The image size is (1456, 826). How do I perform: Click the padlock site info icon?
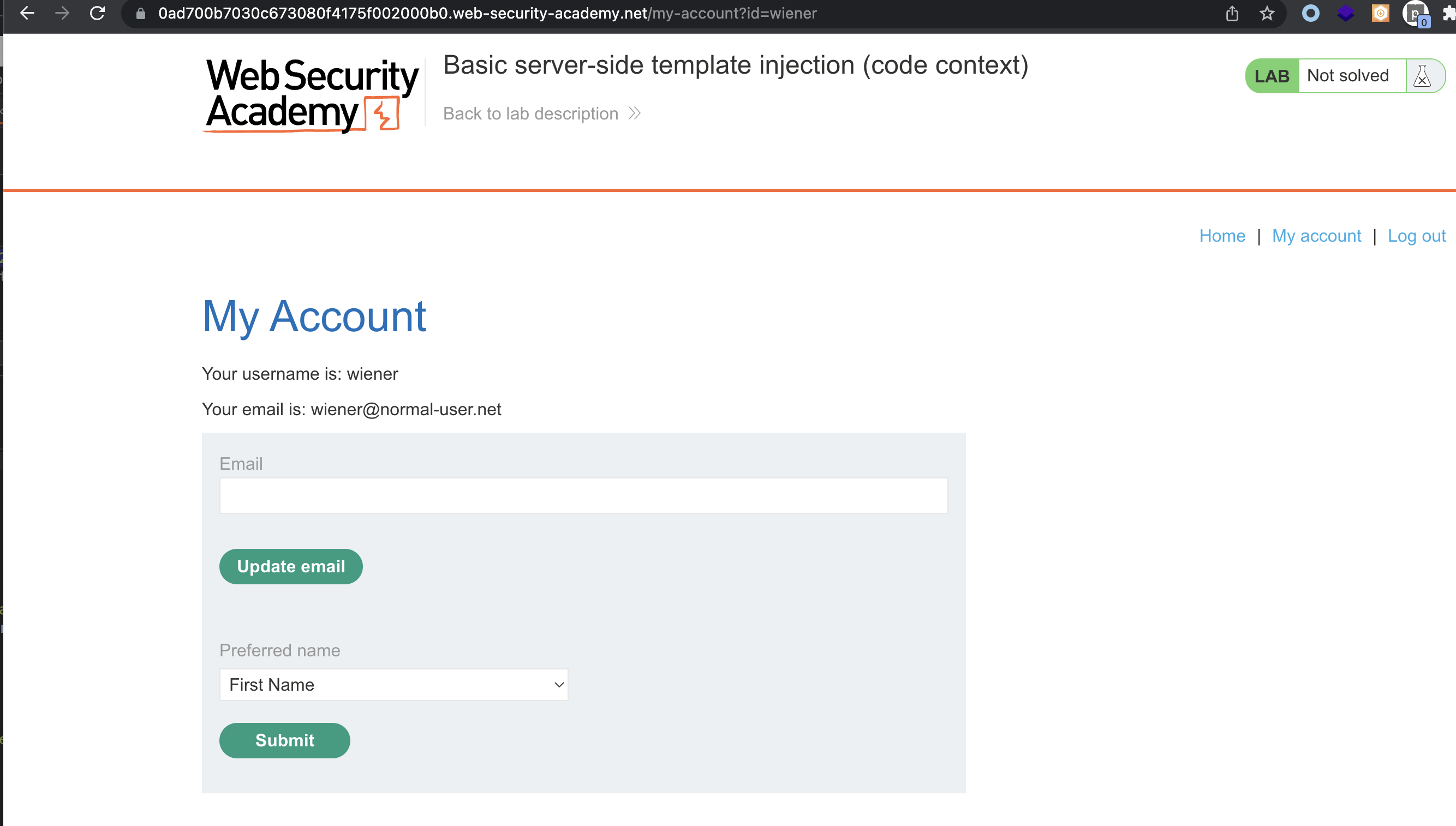[x=141, y=14]
